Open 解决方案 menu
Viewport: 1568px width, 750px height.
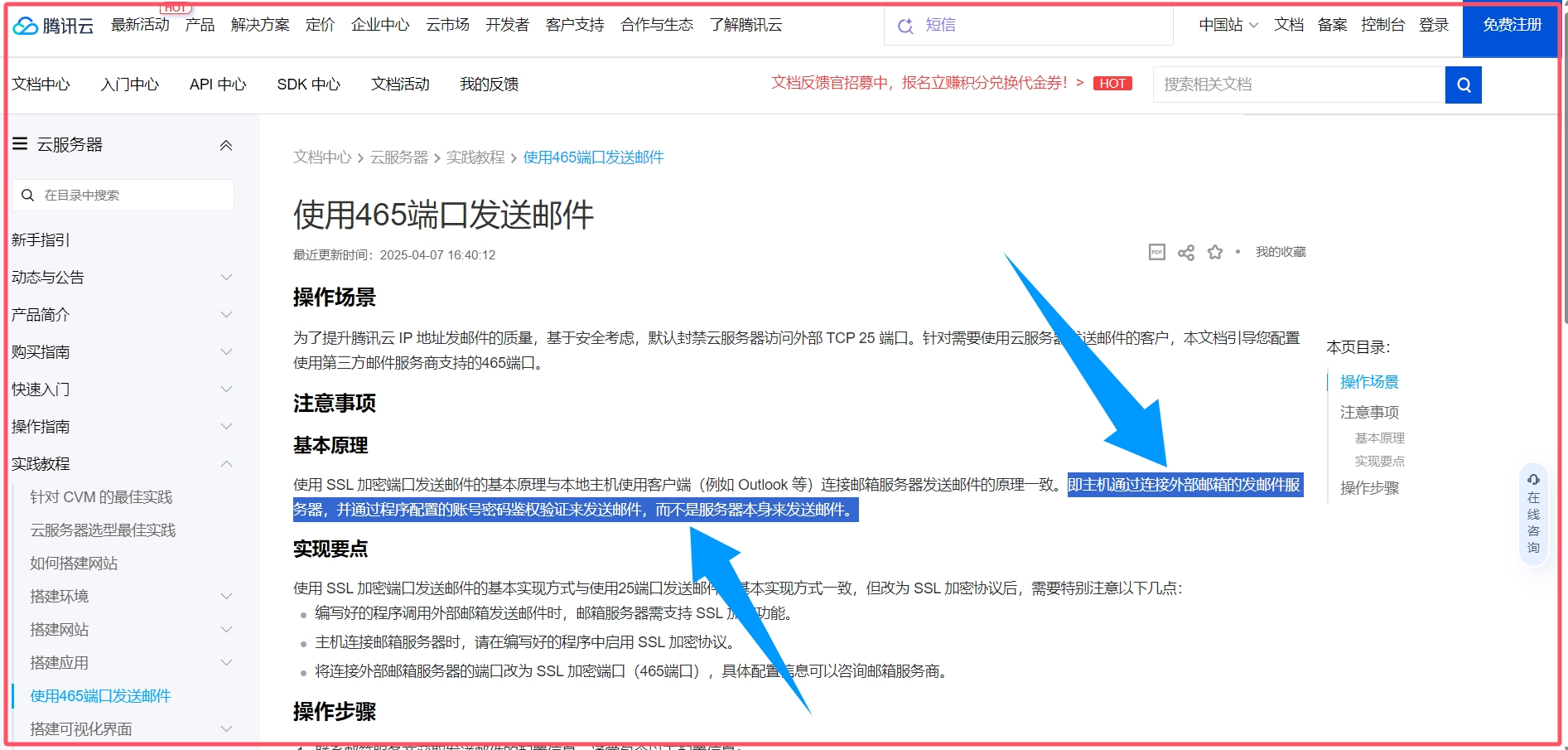[x=260, y=25]
